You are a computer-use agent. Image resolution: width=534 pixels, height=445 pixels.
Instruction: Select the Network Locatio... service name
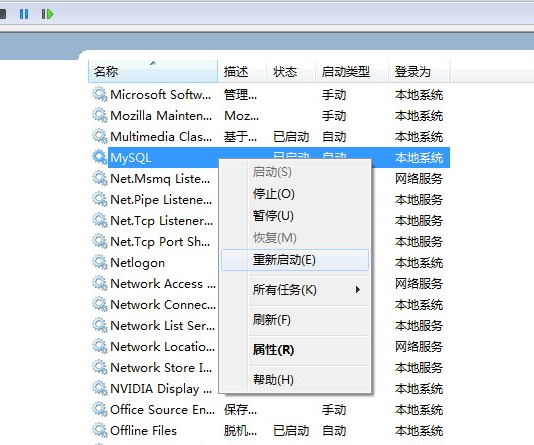(162, 347)
